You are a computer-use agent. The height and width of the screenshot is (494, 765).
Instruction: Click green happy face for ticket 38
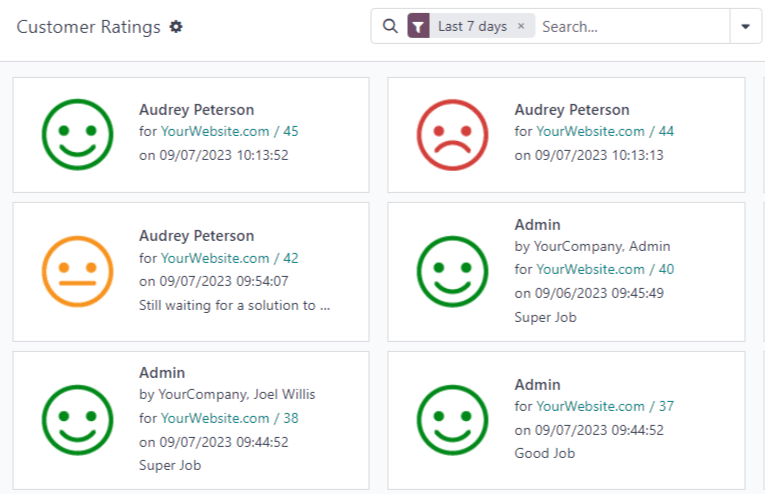pyautogui.click(x=77, y=420)
